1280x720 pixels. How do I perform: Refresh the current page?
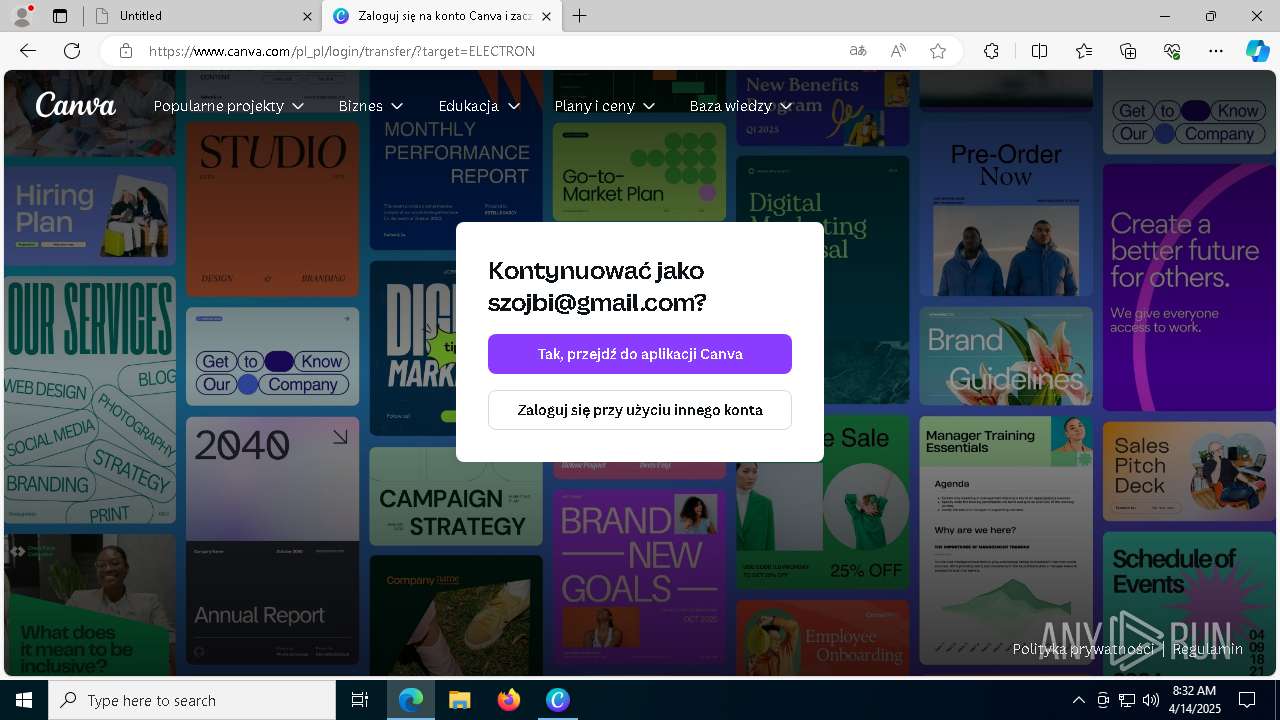pos(72,51)
